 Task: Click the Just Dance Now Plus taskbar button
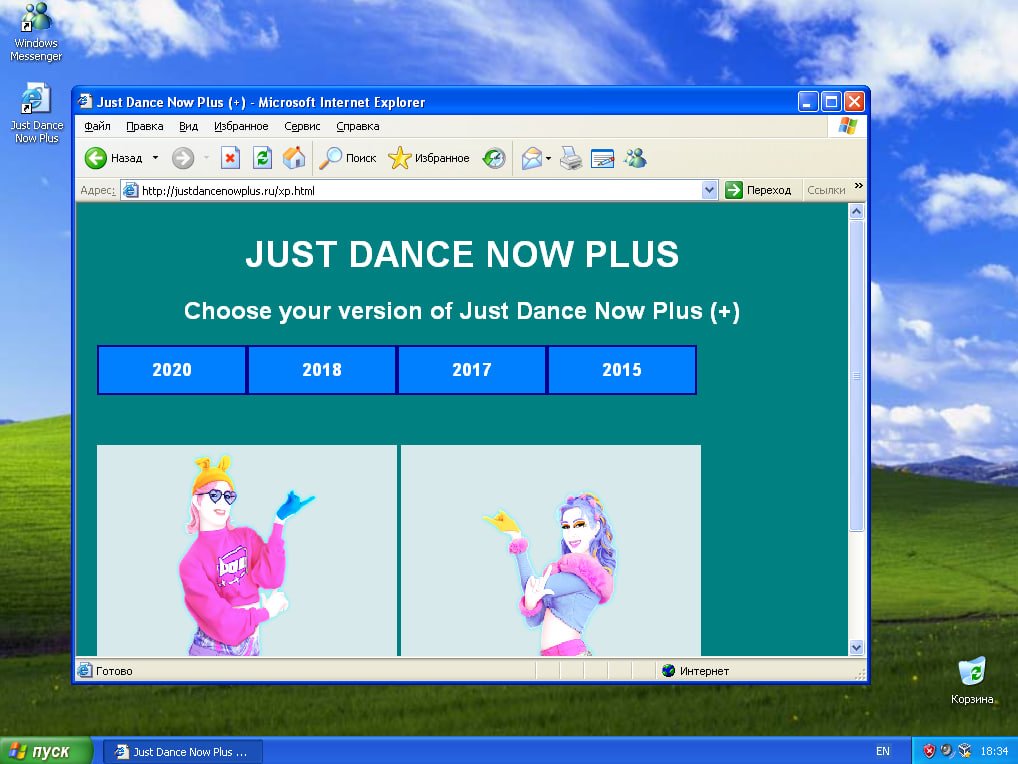(182, 752)
